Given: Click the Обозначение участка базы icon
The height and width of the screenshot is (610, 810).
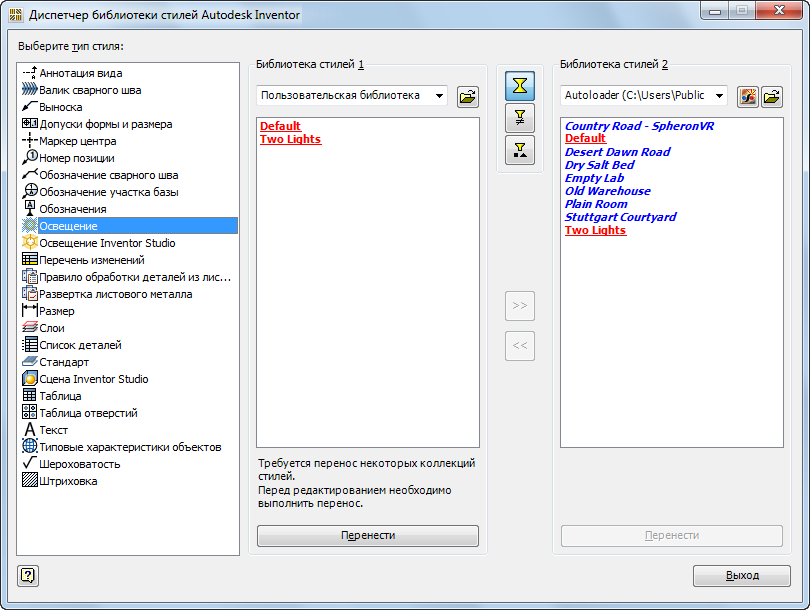Looking at the screenshot, I should 30,192.
